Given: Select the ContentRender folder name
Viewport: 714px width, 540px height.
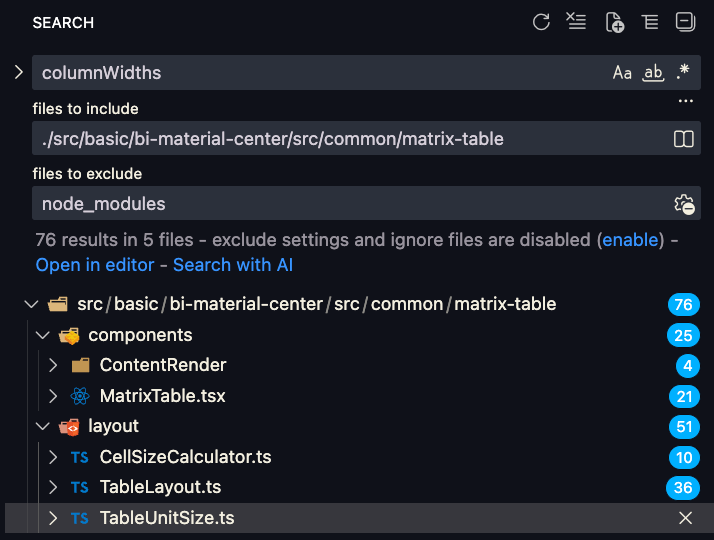Looking at the screenshot, I should (163, 365).
